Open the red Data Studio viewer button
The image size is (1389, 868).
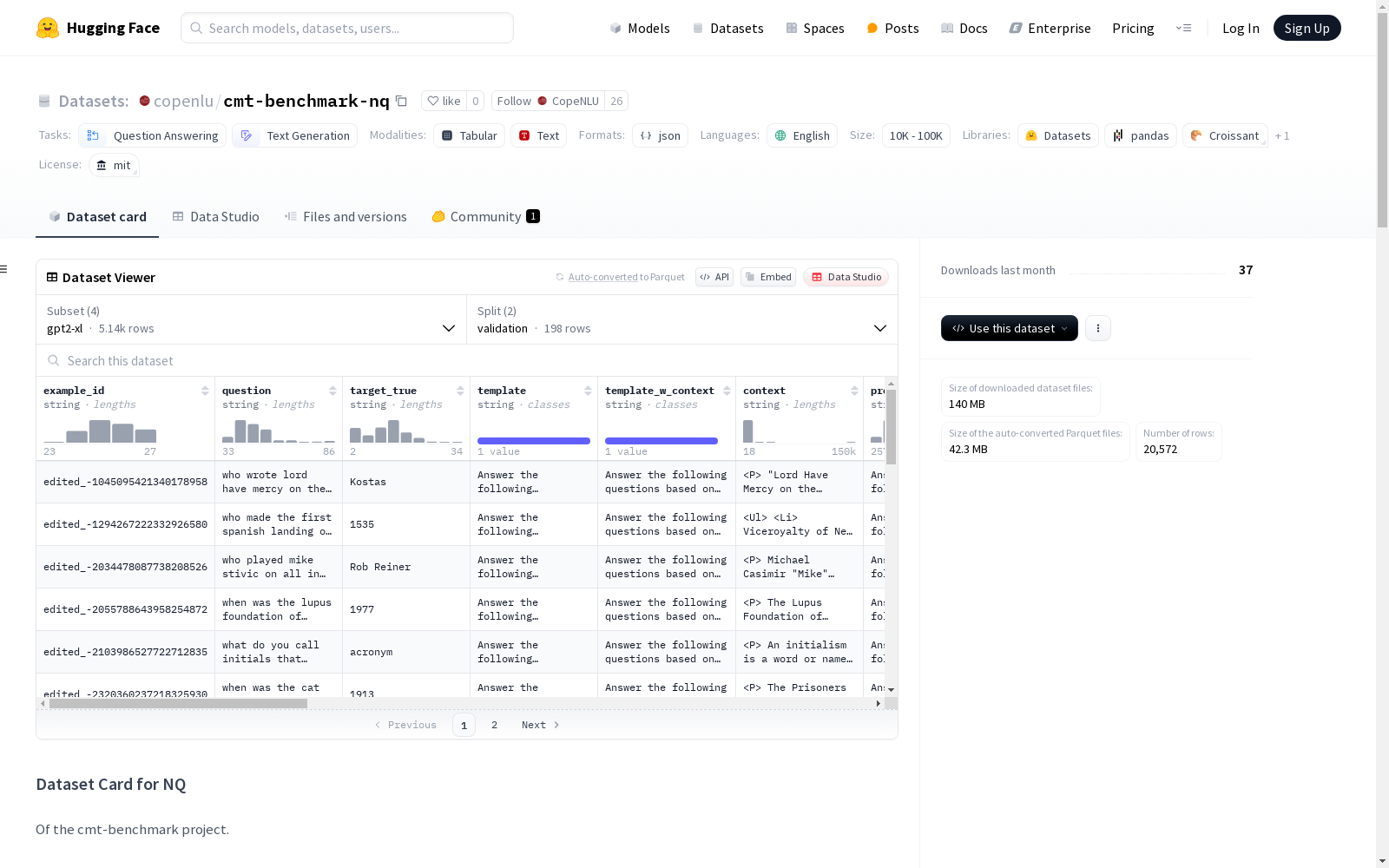click(846, 277)
